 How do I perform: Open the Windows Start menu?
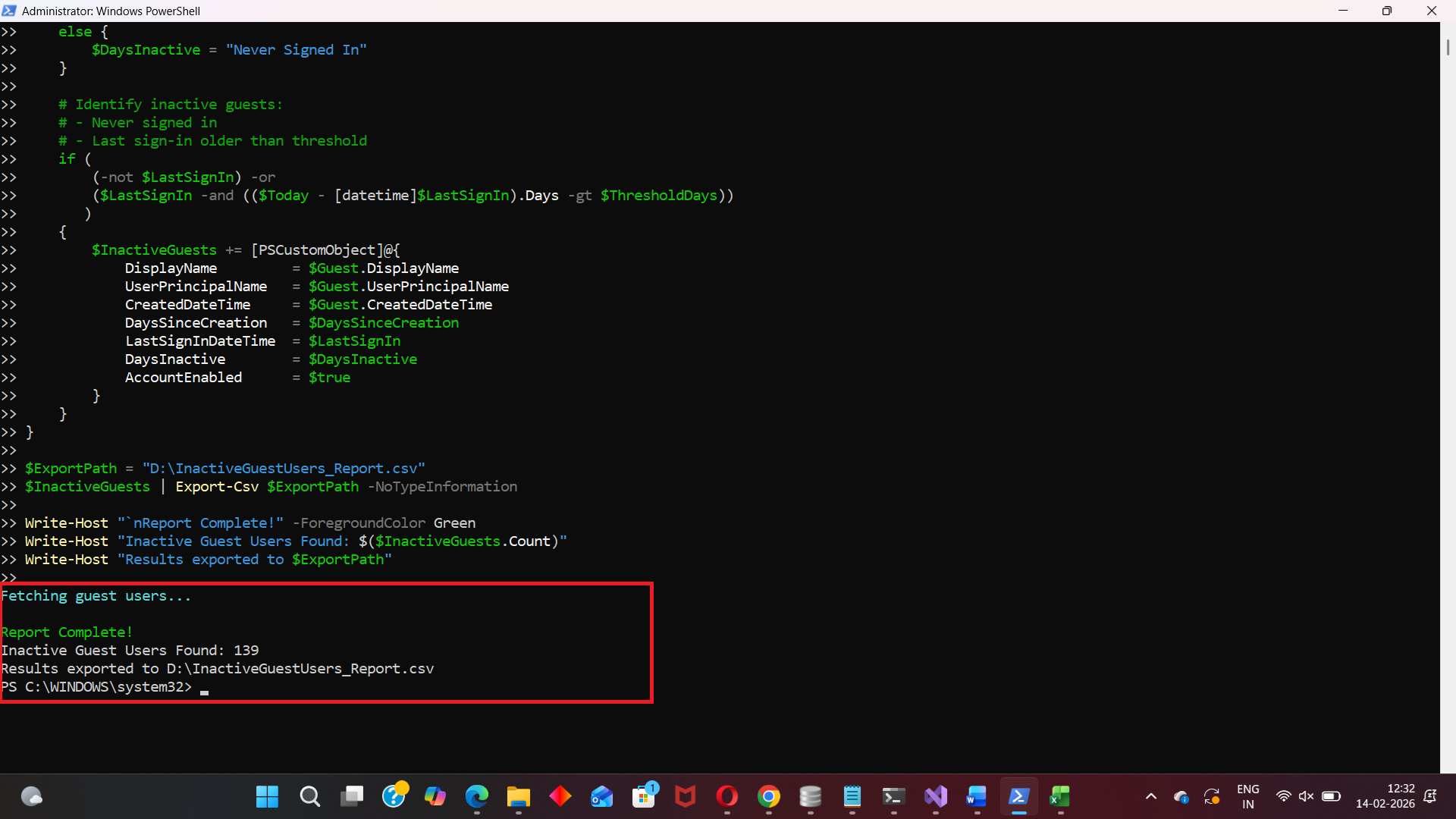[267, 796]
